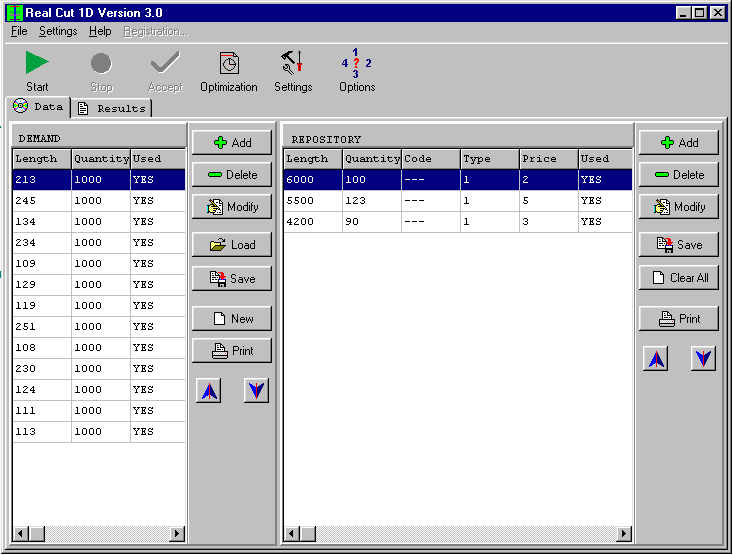733x555 pixels.
Task: Click Demand Quantity column header
Action: pos(101,159)
